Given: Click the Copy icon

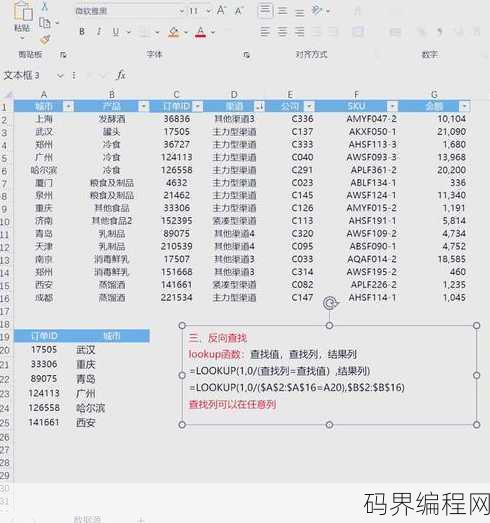Looking at the screenshot, I should [x=45, y=23].
